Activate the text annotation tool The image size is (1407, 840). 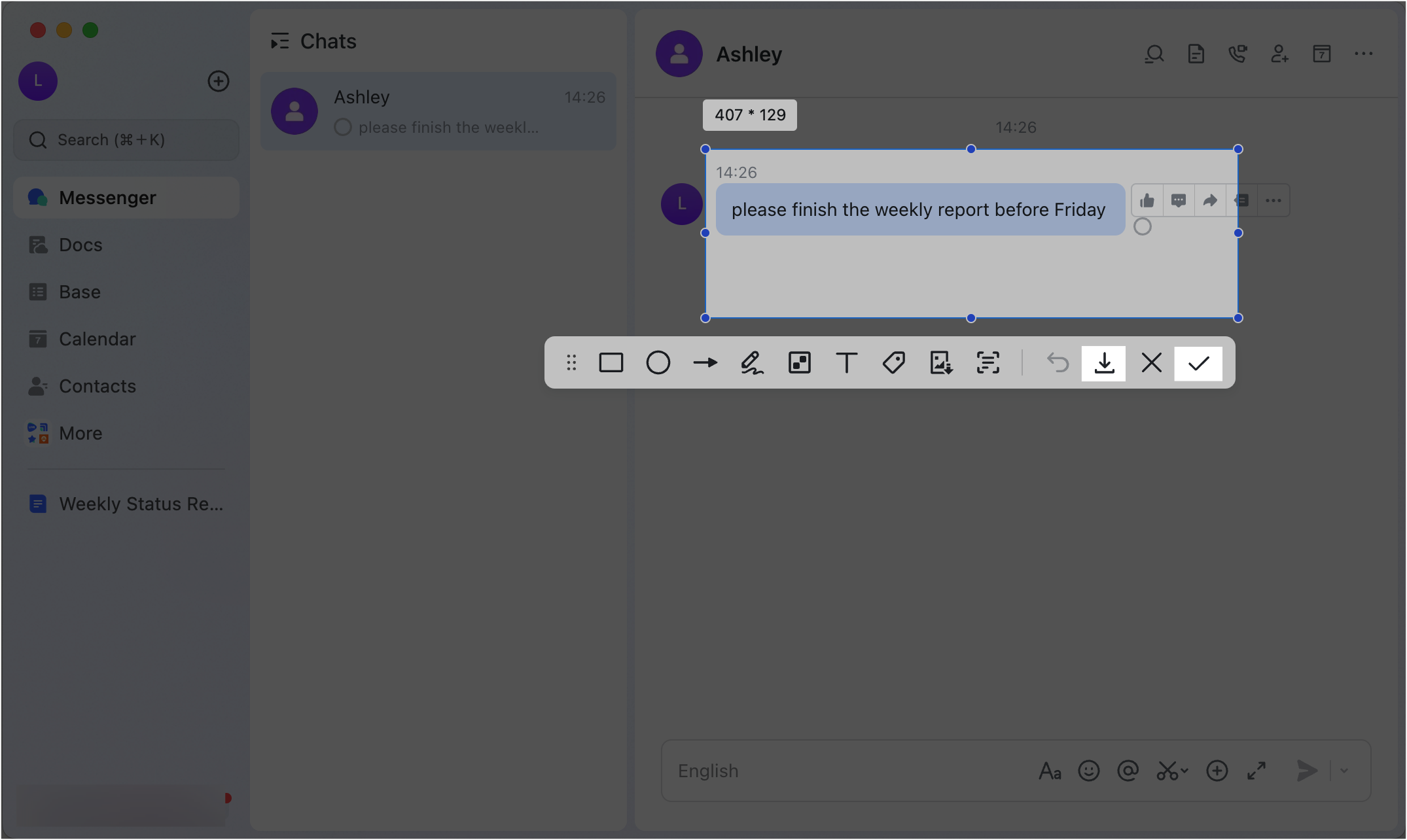tap(846, 362)
